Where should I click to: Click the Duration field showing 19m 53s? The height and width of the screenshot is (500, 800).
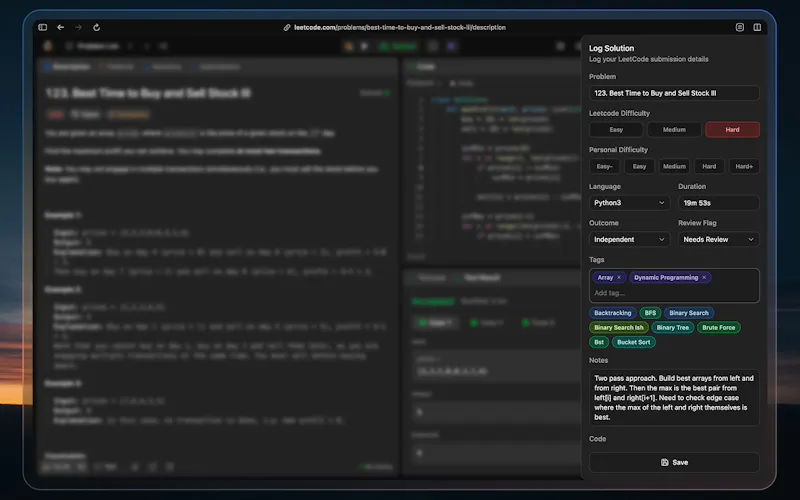718,203
